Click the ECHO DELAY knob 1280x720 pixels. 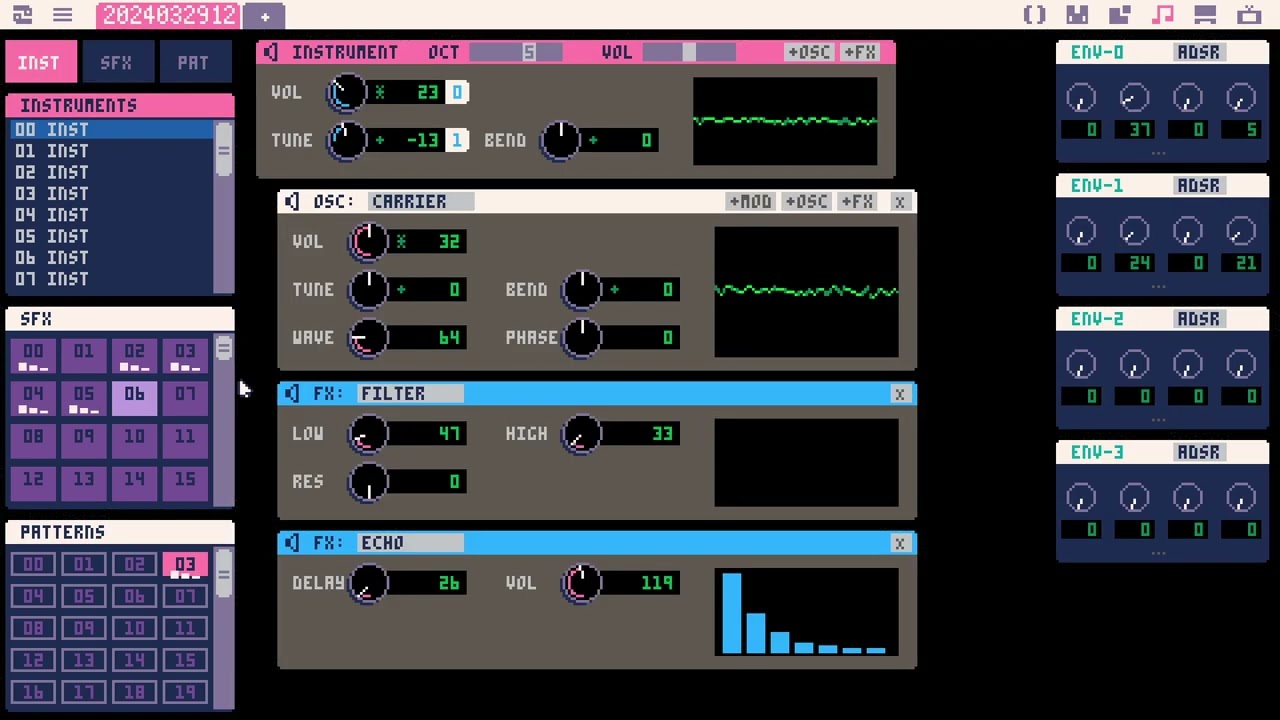click(x=369, y=583)
